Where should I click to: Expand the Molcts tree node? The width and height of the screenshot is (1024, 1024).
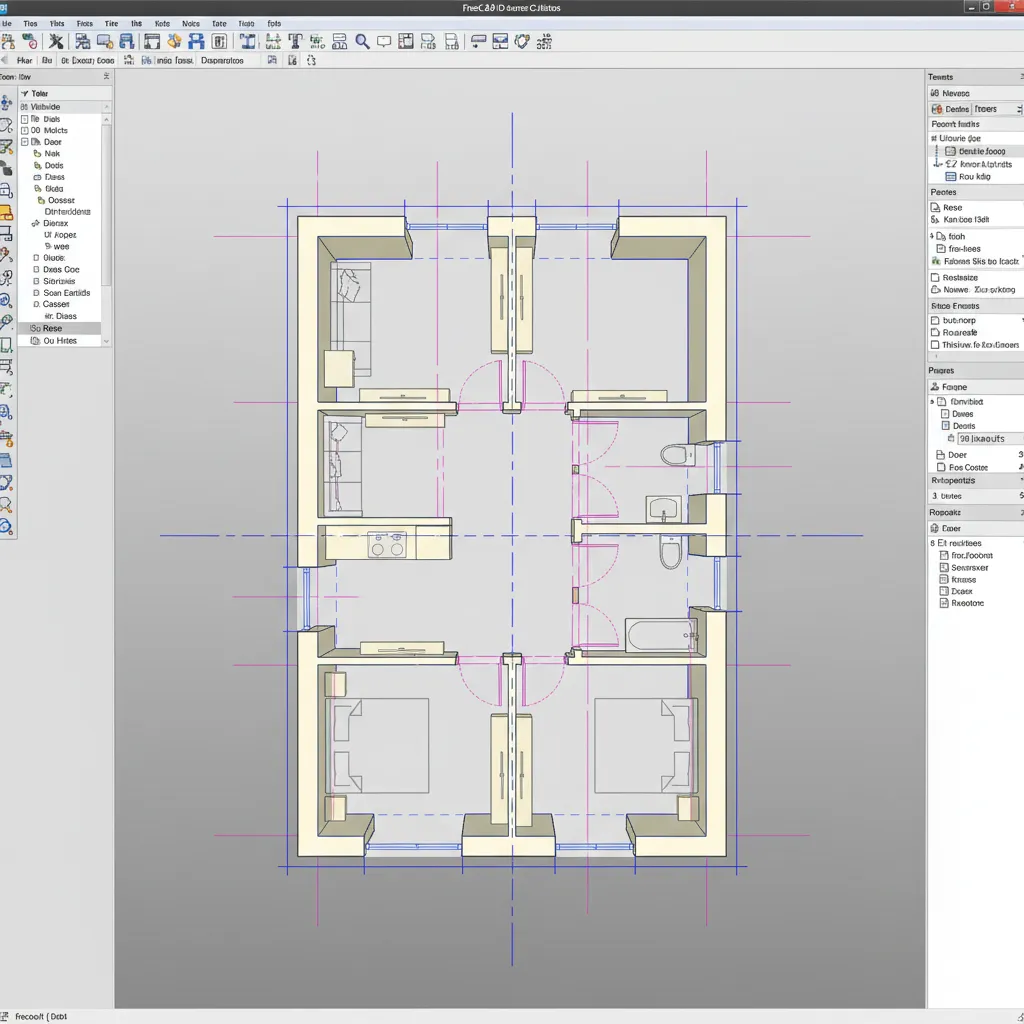tap(25, 131)
